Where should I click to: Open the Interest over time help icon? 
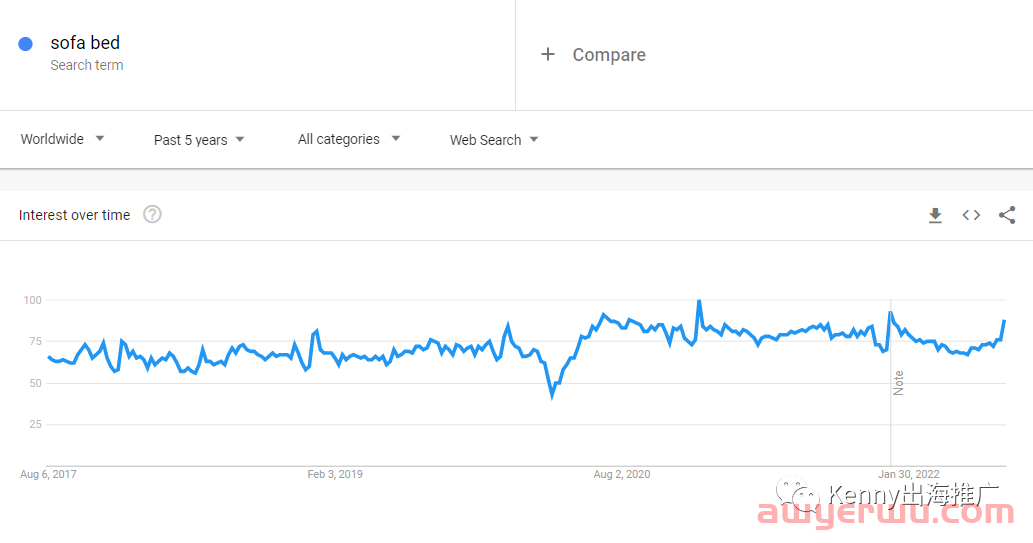[152, 214]
